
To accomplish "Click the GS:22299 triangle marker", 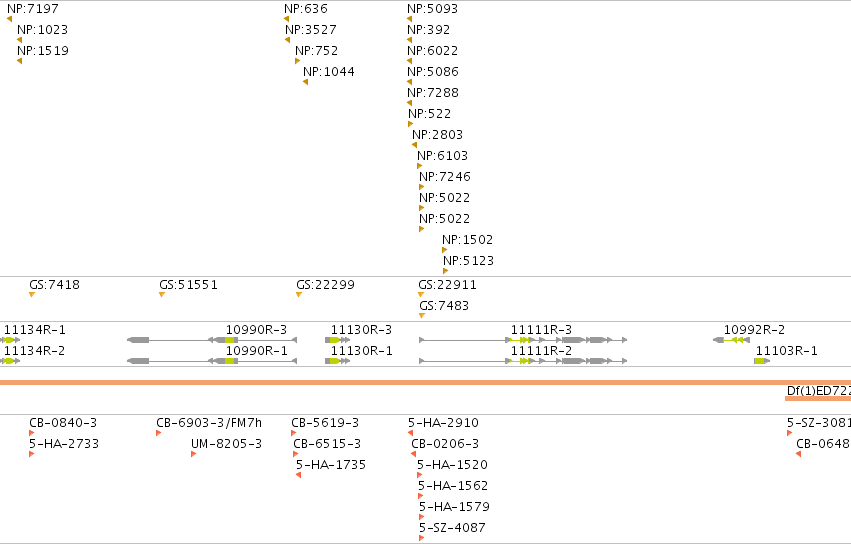I will 299,295.
